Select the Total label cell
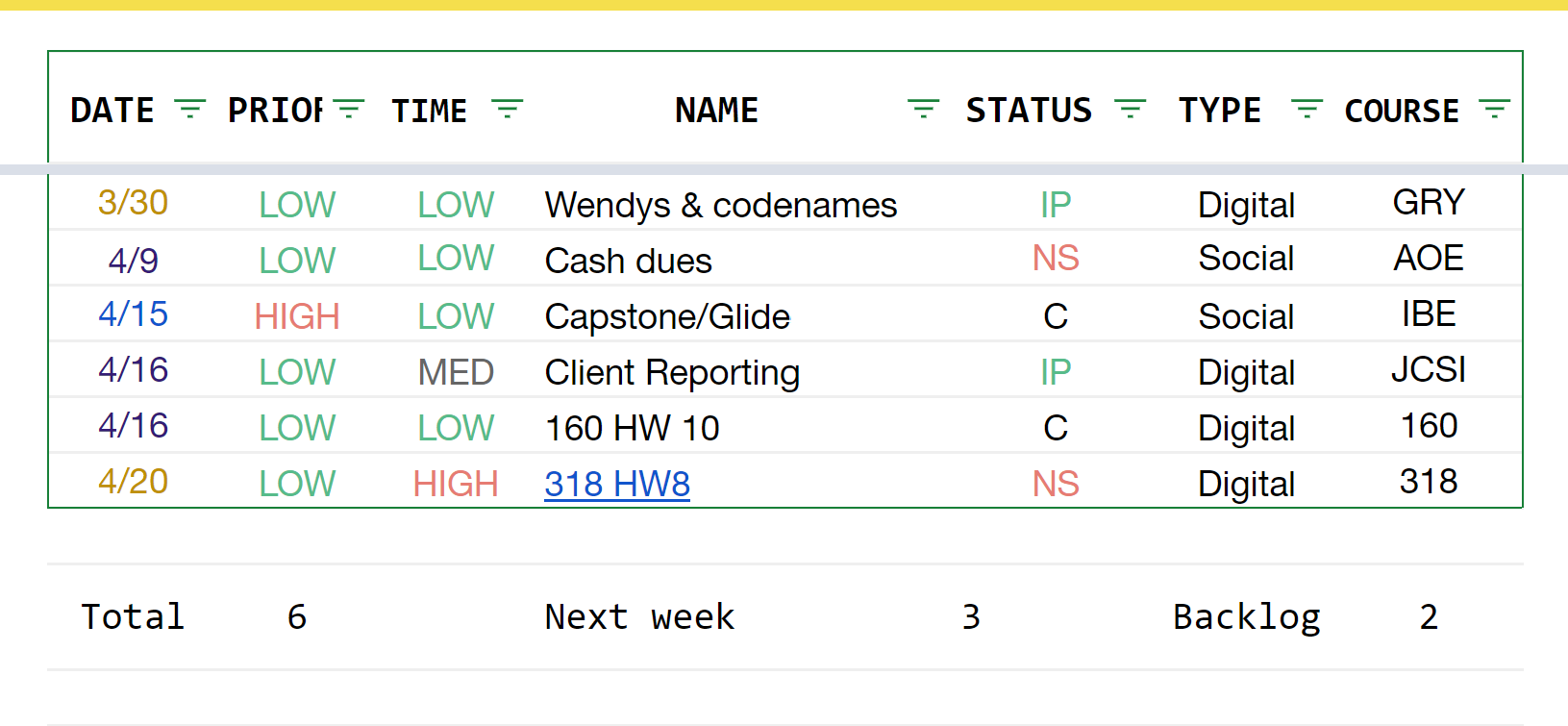This screenshot has width=1568, height=726. (133, 616)
